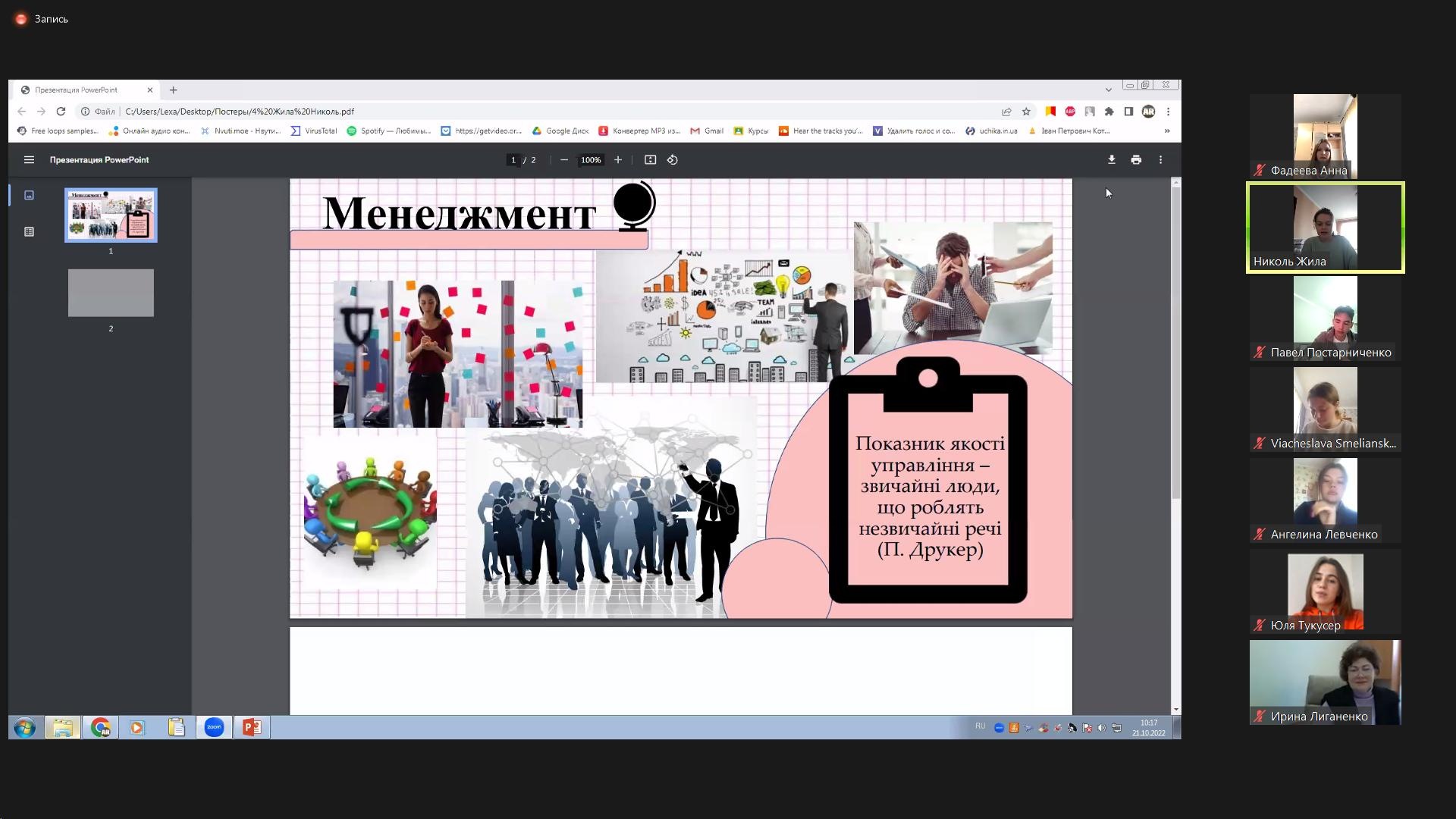
Task: Click the print icon in PDF toolbar
Action: tap(1136, 160)
